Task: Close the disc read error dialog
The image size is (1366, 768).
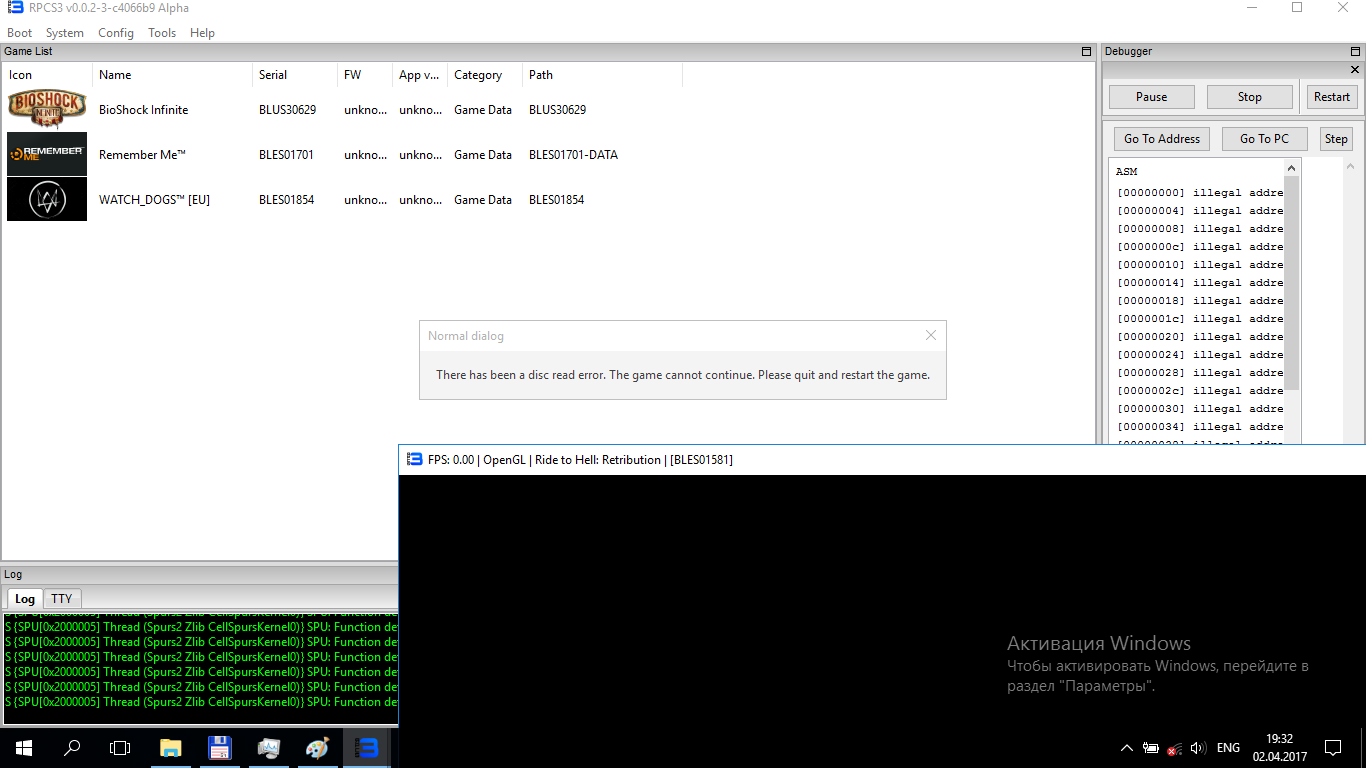Action: [930, 336]
